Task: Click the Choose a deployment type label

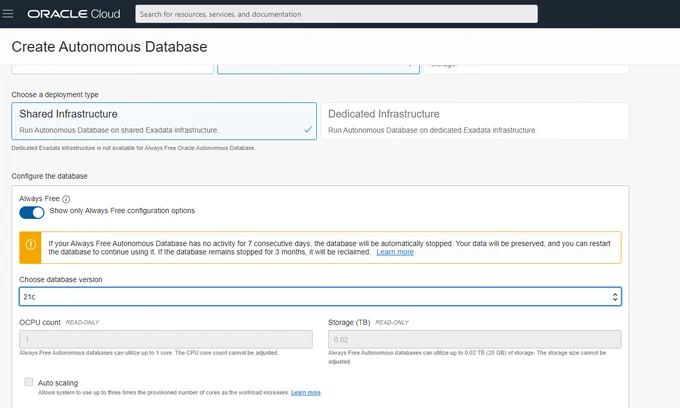Action: click(55, 95)
